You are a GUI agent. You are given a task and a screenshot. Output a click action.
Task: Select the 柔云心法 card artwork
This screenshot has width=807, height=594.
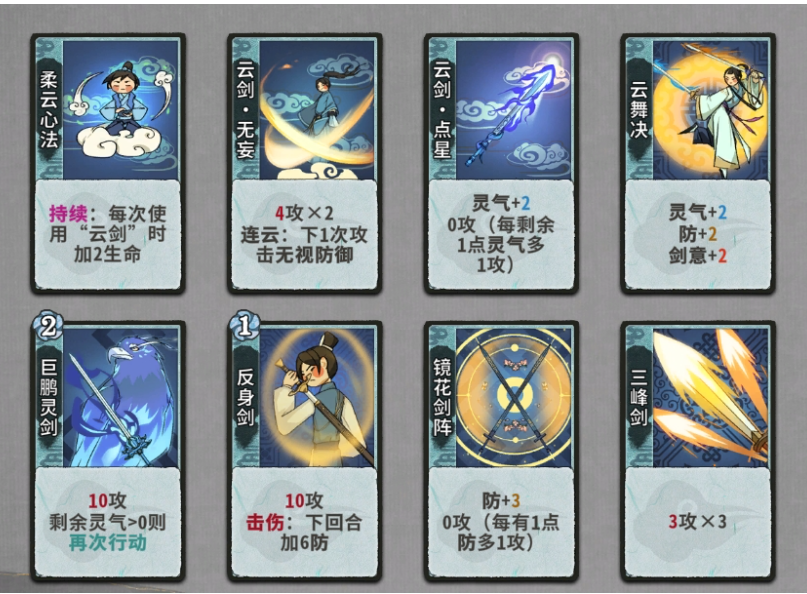(121, 110)
